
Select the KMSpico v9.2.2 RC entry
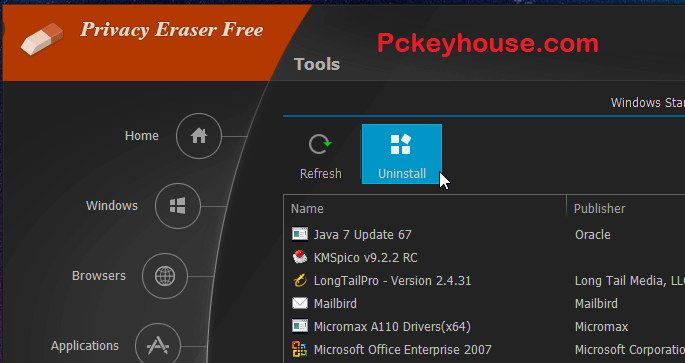pos(365,258)
